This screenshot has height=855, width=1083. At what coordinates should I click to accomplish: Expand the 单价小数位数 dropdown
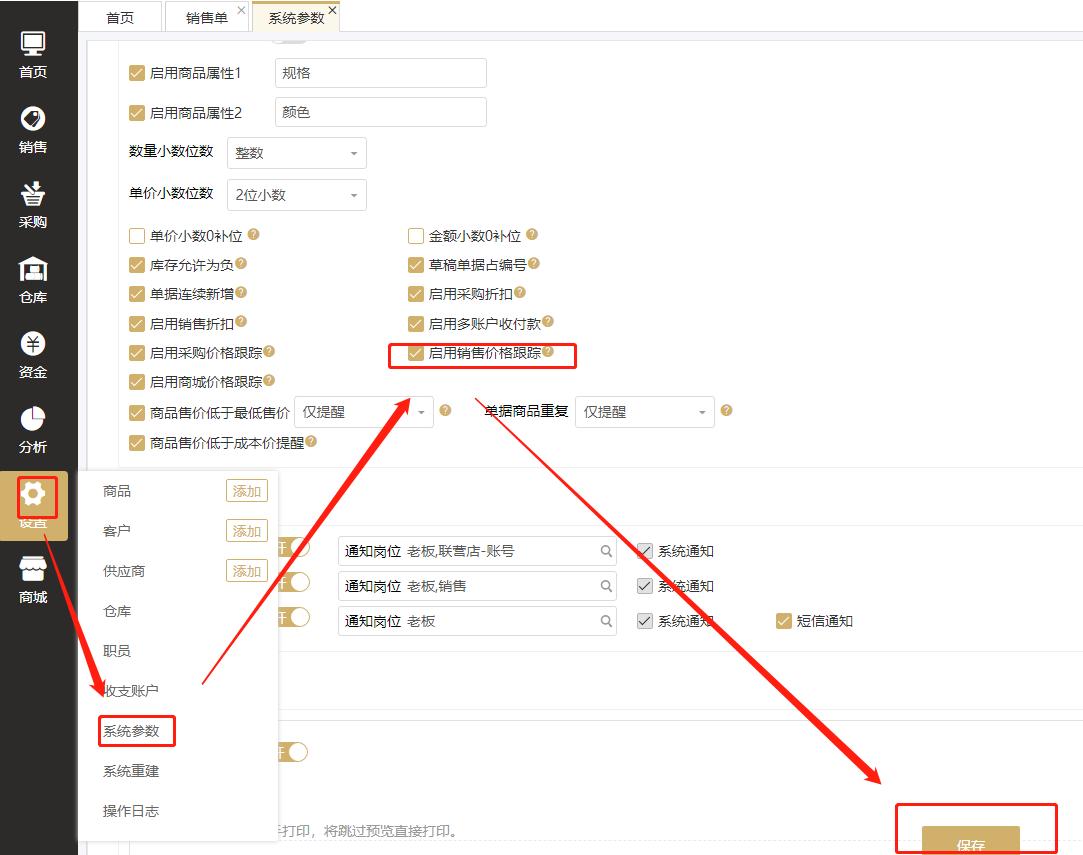pyautogui.click(x=296, y=194)
